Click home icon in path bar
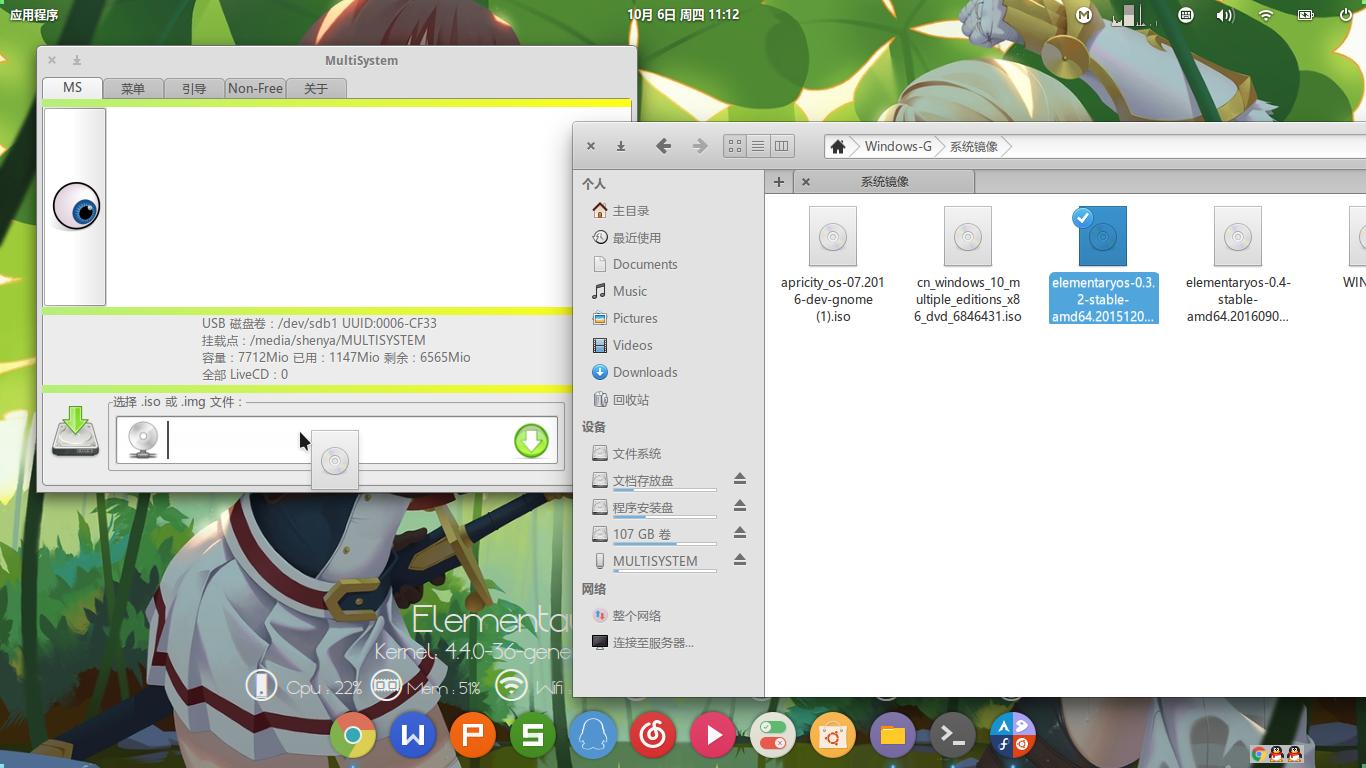This screenshot has width=1366, height=768. 838,147
